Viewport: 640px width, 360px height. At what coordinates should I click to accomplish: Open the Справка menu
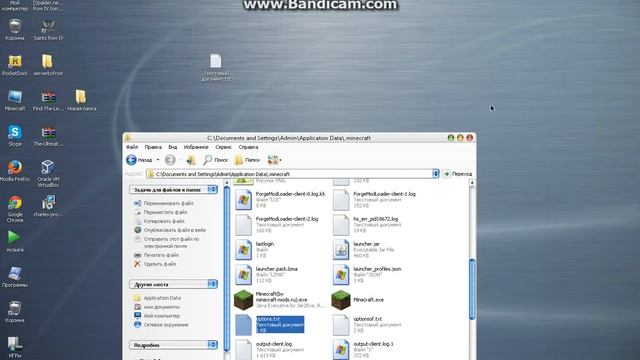click(248, 147)
